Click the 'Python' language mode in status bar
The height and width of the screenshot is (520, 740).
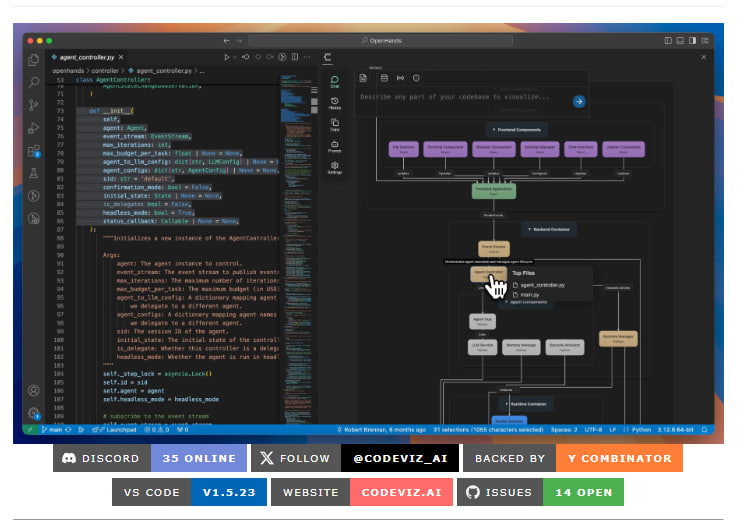(641, 430)
